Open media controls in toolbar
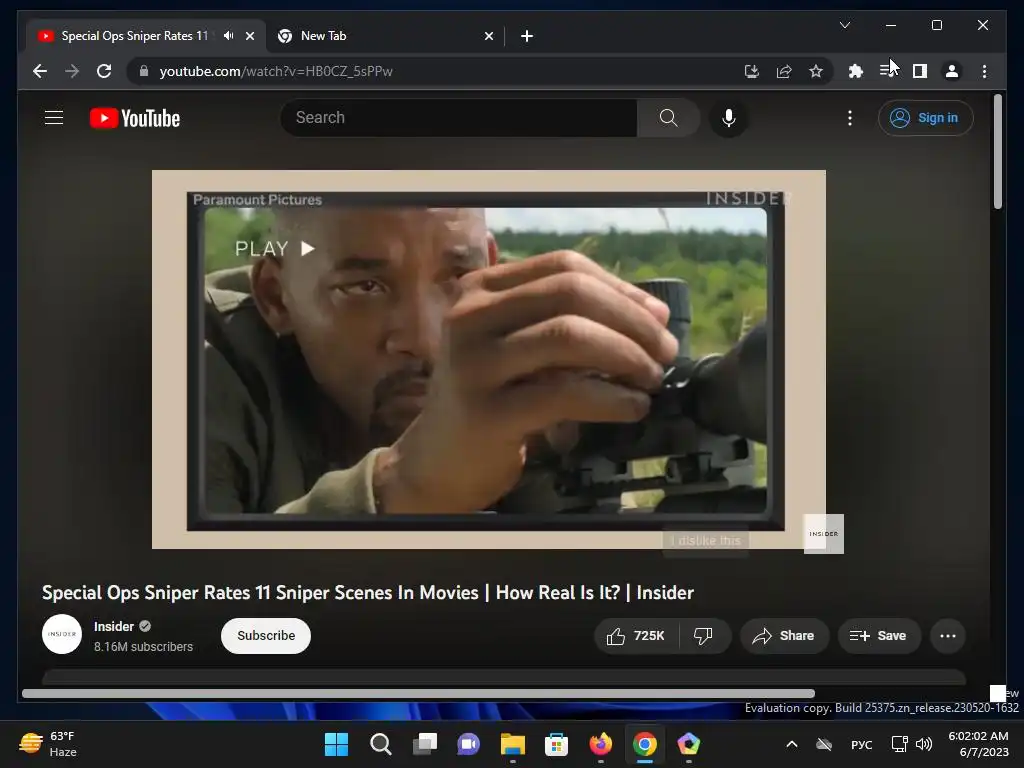 888,70
